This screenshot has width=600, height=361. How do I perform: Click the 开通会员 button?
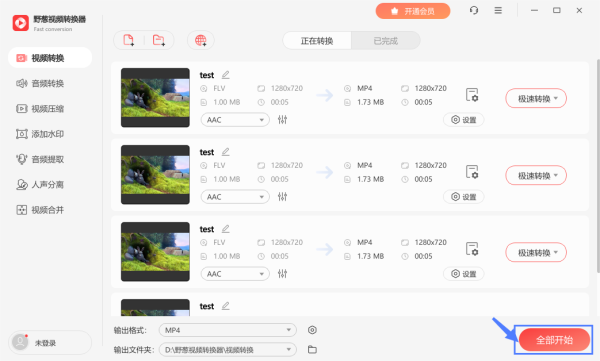coord(413,11)
